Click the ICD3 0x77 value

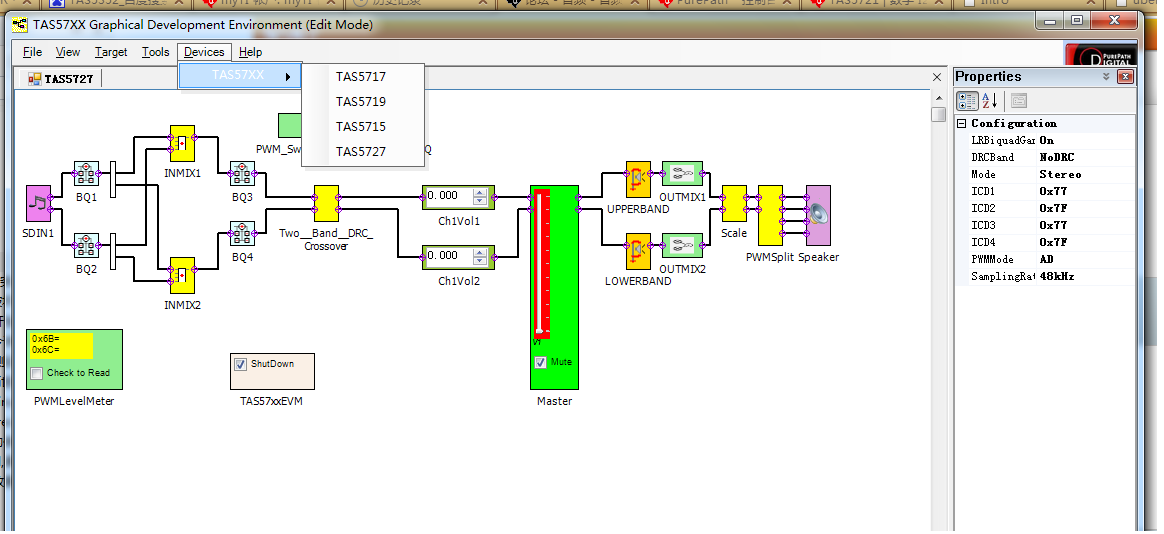(x=1053, y=226)
